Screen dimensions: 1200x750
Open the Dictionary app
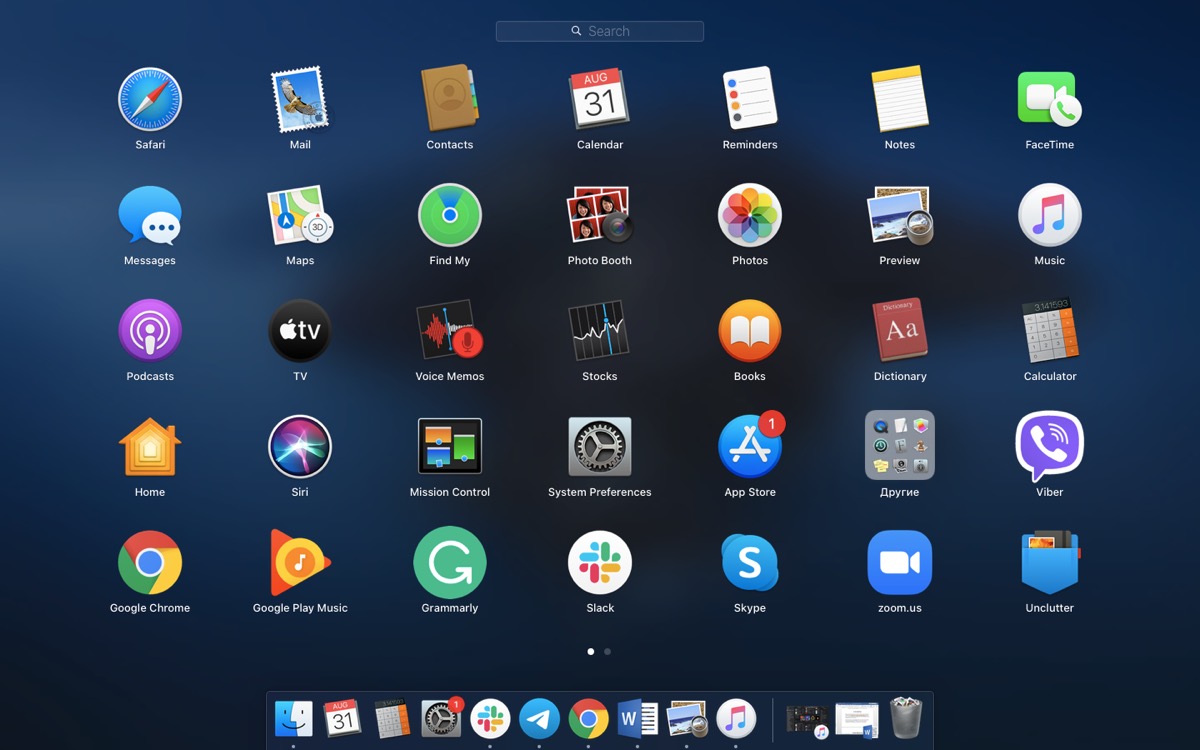click(900, 331)
